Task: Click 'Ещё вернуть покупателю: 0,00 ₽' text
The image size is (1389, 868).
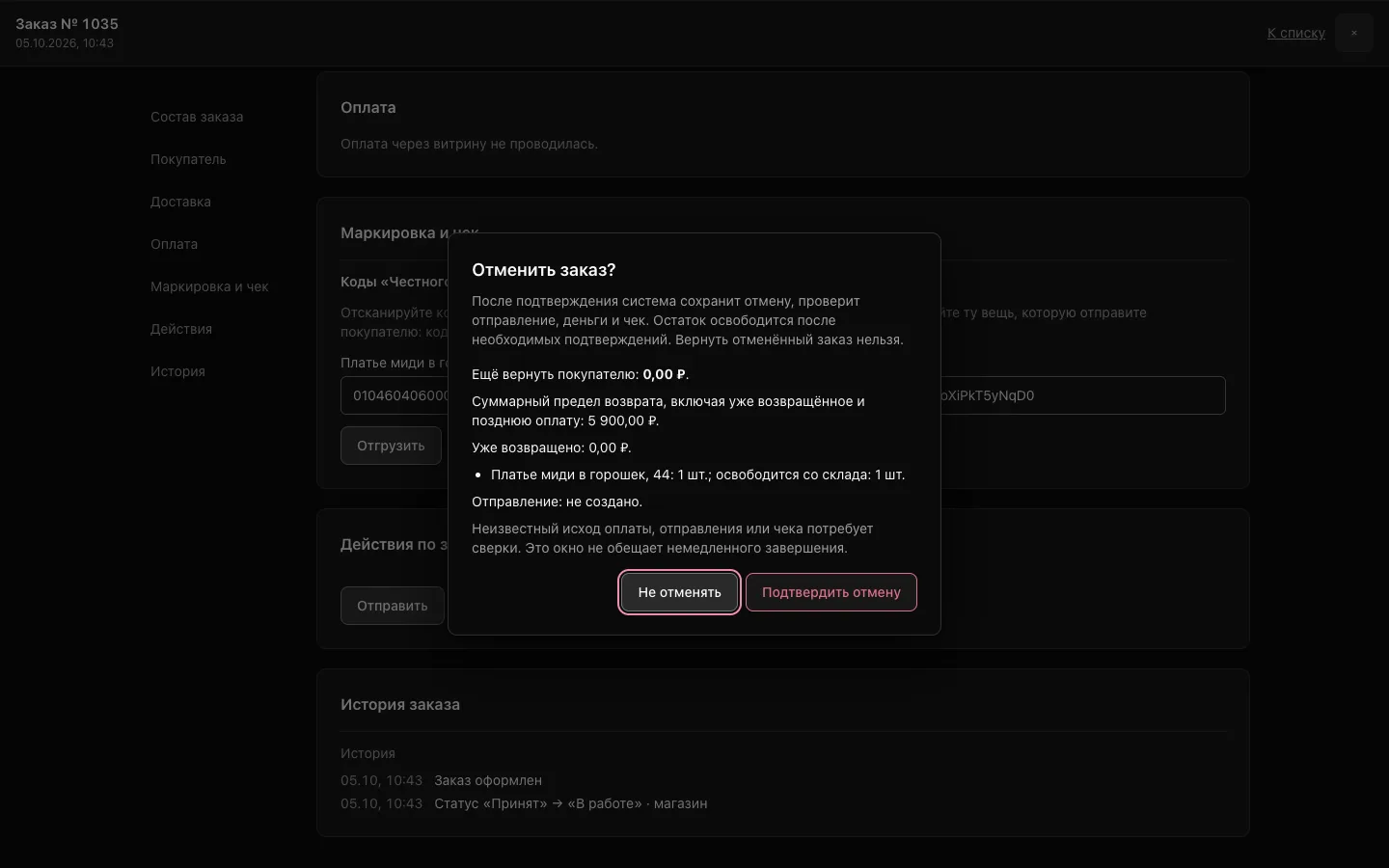Action: coord(580,374)
